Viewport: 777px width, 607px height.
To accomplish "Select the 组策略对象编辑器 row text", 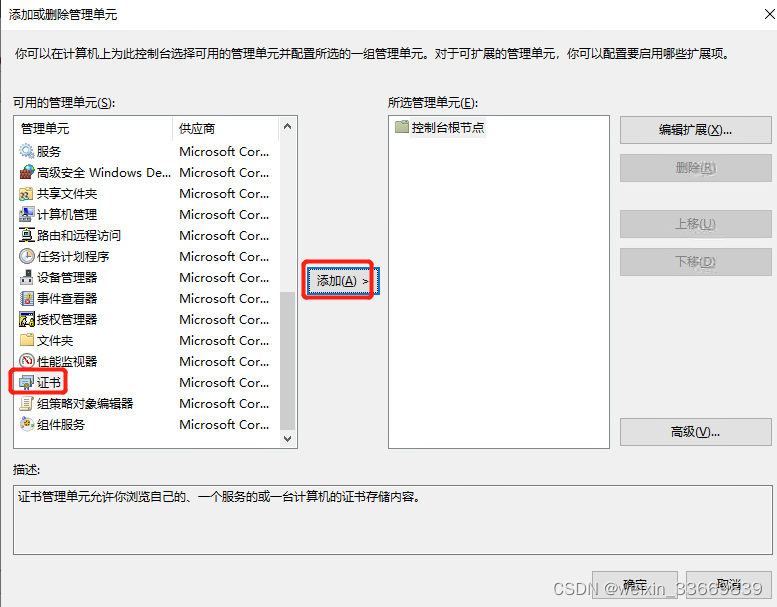I will (85, 404).
